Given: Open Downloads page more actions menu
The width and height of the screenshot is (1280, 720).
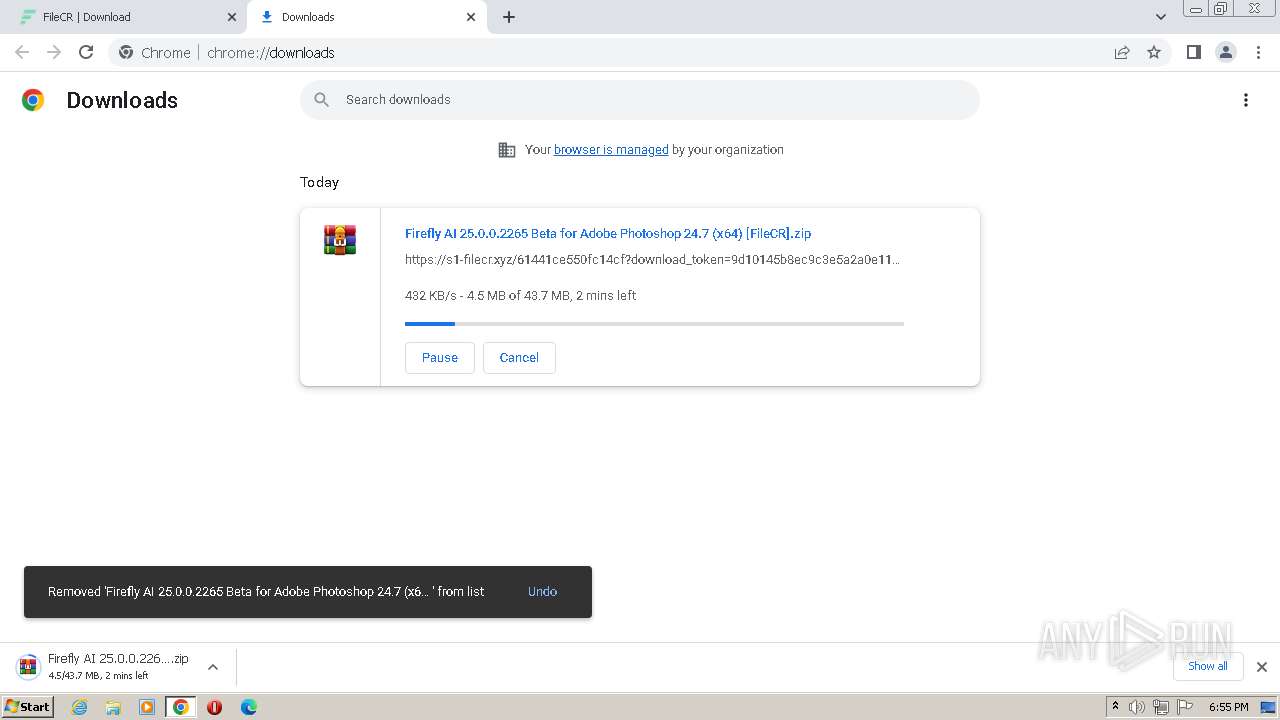Looking at the screenshot, I should 1246,100.
